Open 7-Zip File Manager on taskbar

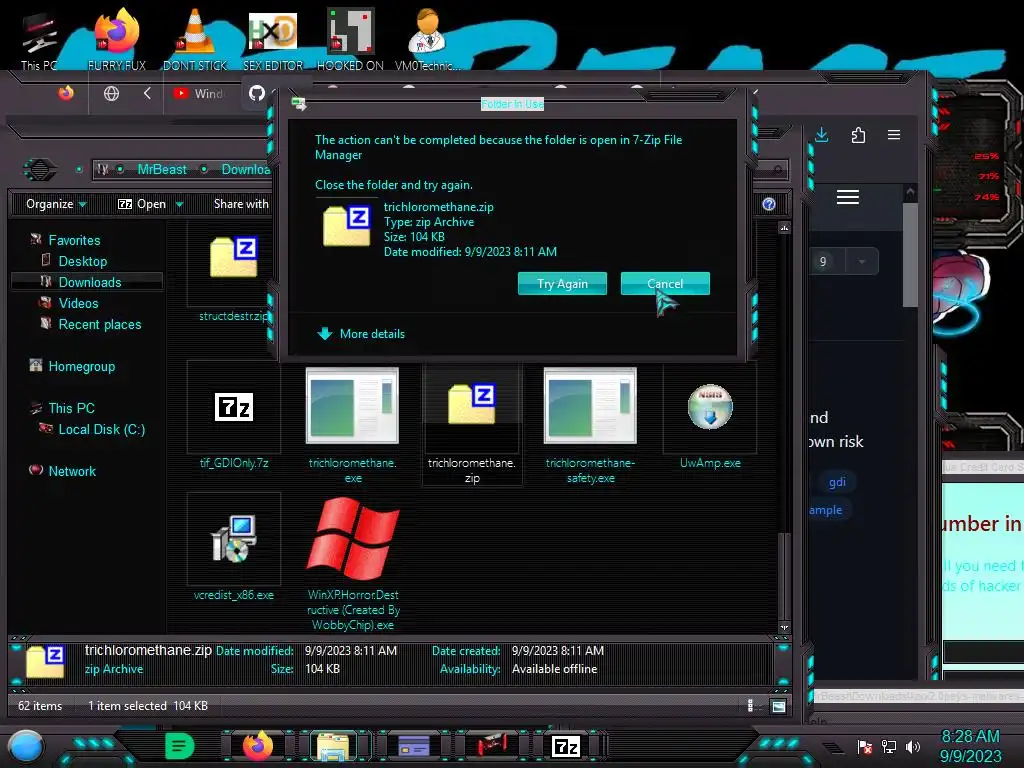click(566, 746)
